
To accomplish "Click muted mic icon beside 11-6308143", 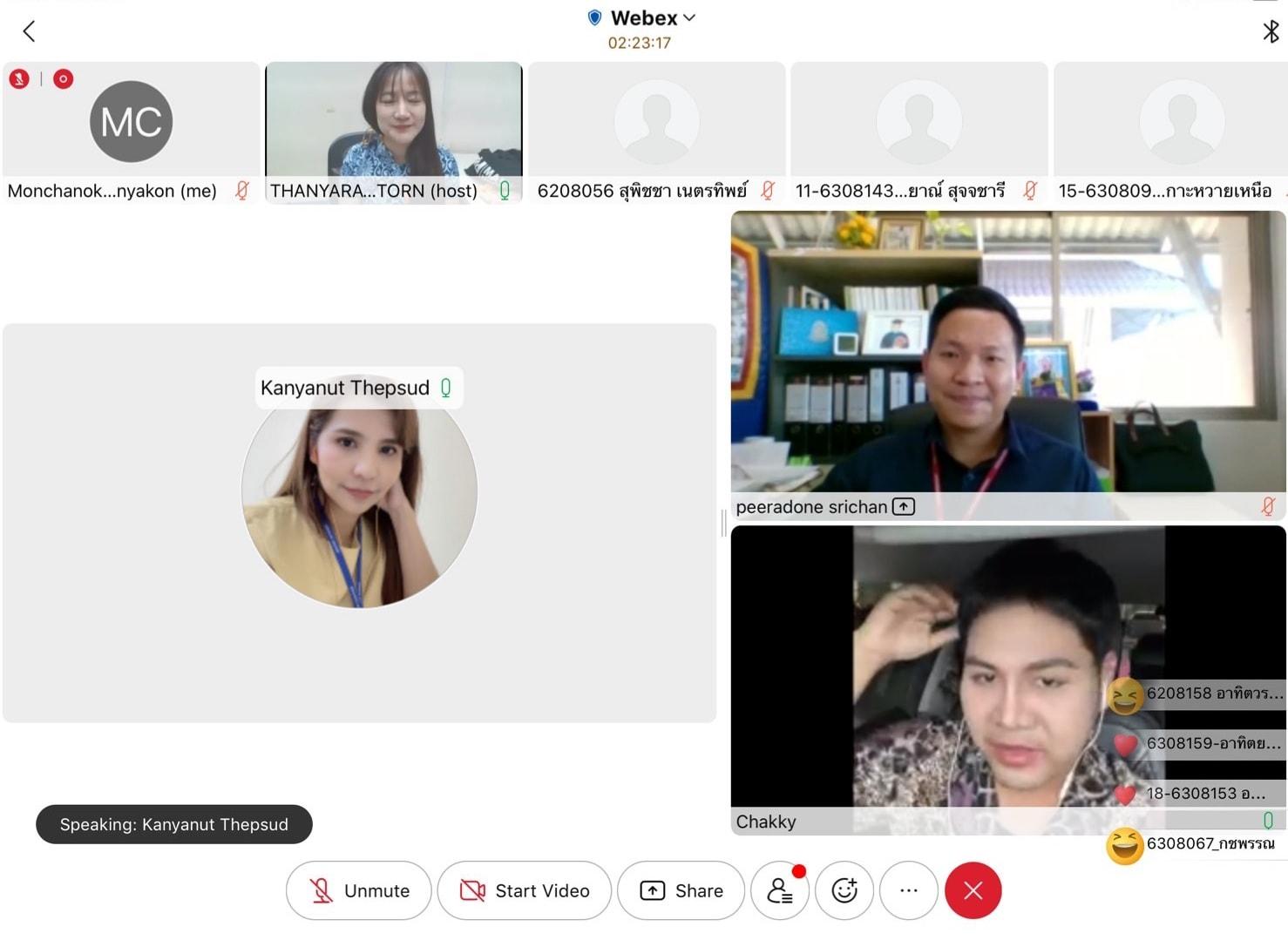I will [x=1030, y=190].
